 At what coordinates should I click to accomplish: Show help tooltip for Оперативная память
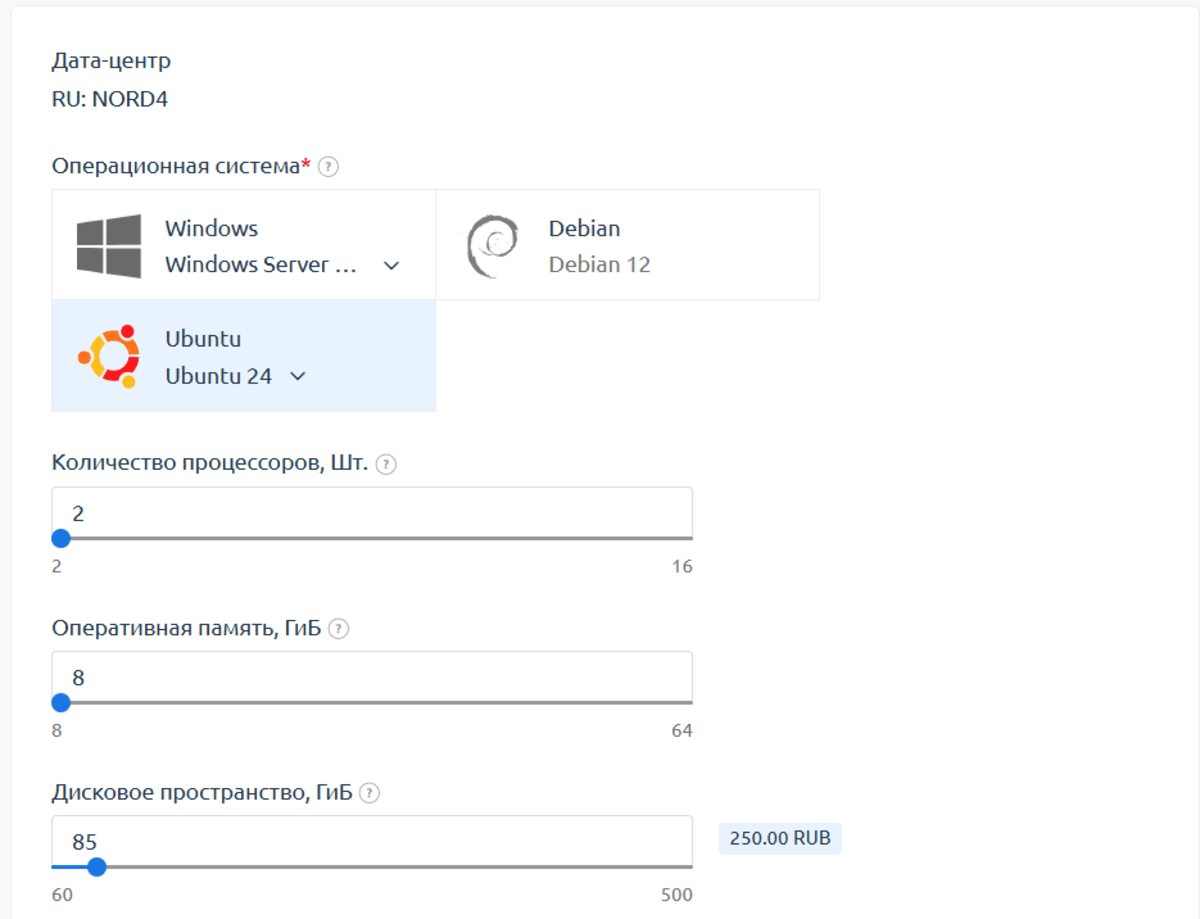pyautogui.click(x=339, y=629)
